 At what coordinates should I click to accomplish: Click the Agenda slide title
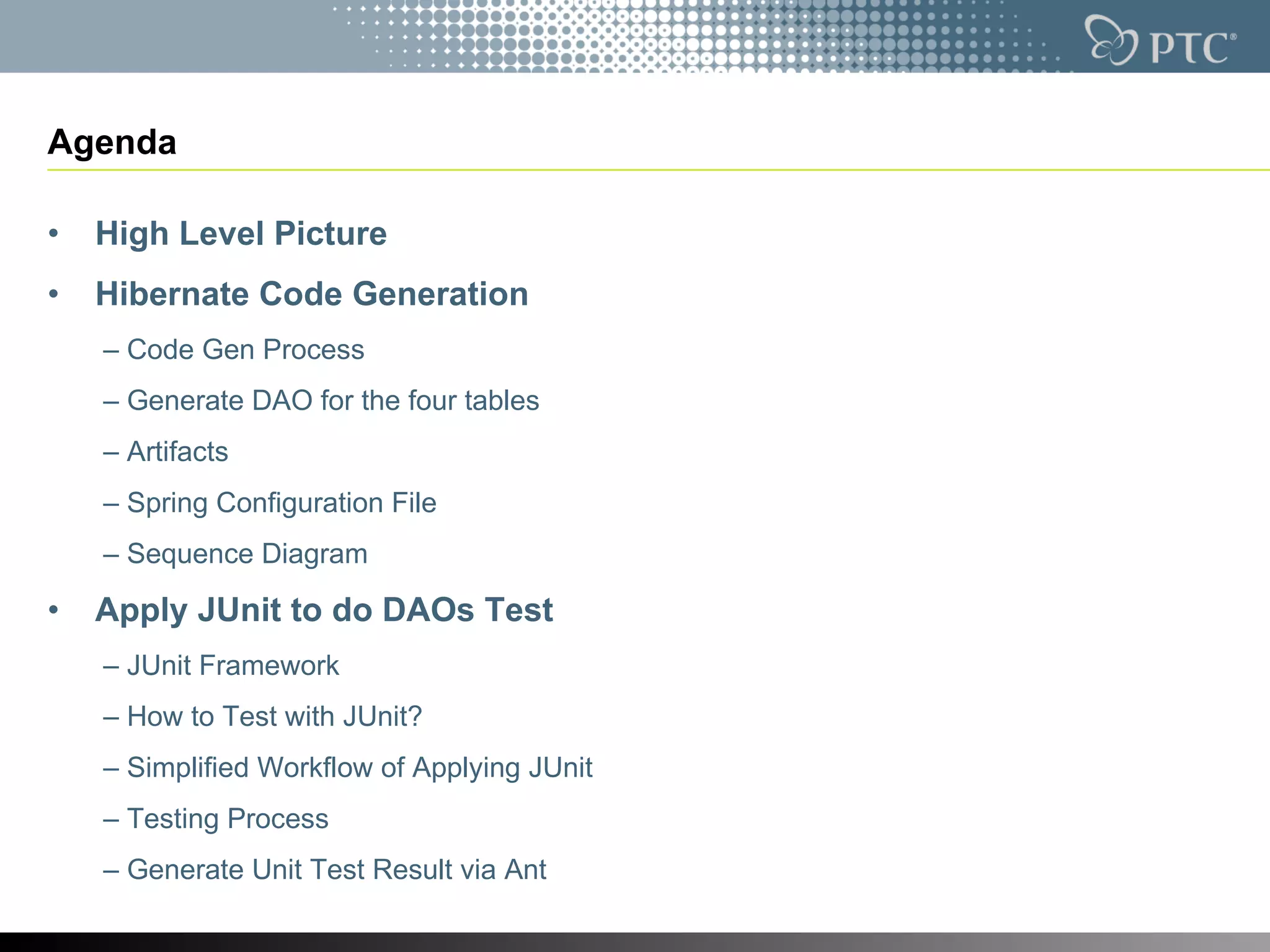click(x=112, y=143)
